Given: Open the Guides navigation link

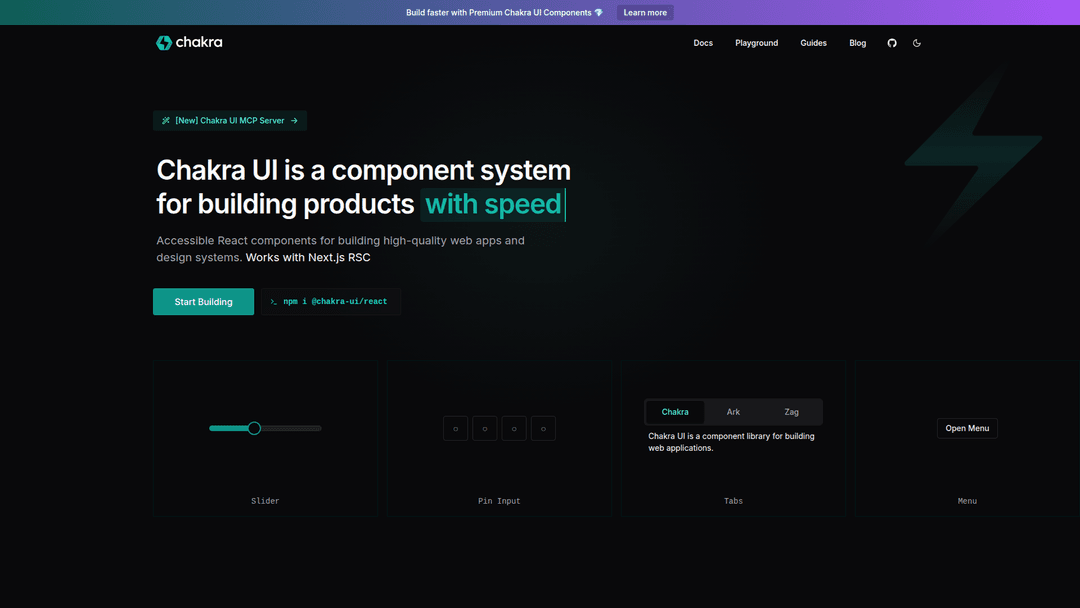Looking at the screenshot, I should pyautogui.click(x=813, y=43).
